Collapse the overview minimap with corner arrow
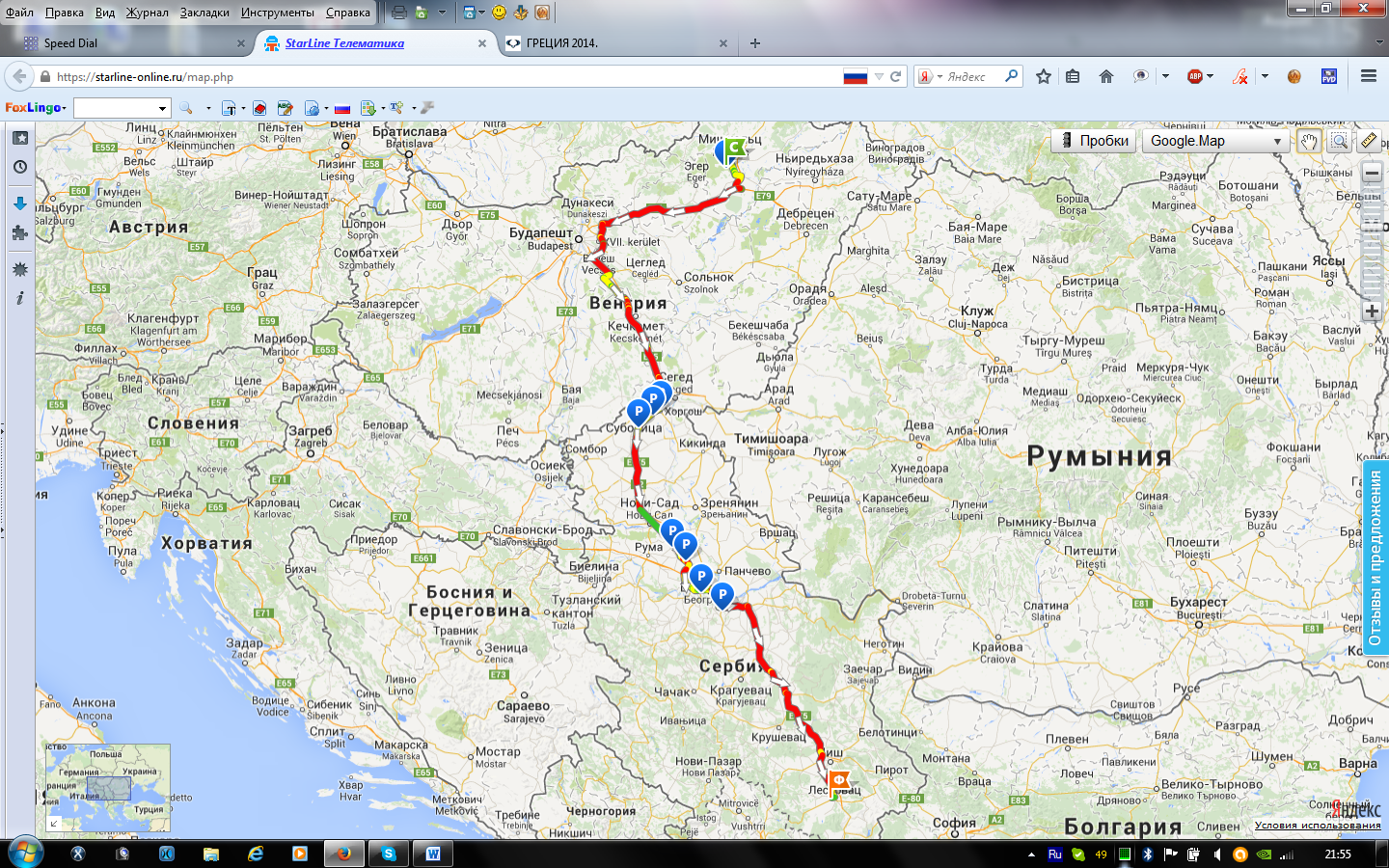The width and height of the screenshot is (1389, 868). pyautogui.click(x=54, y=823)
